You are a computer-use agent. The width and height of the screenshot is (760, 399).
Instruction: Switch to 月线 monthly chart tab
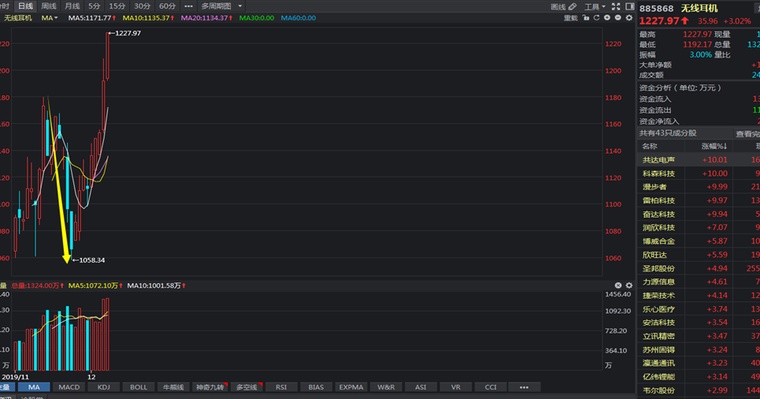point(72,6)
